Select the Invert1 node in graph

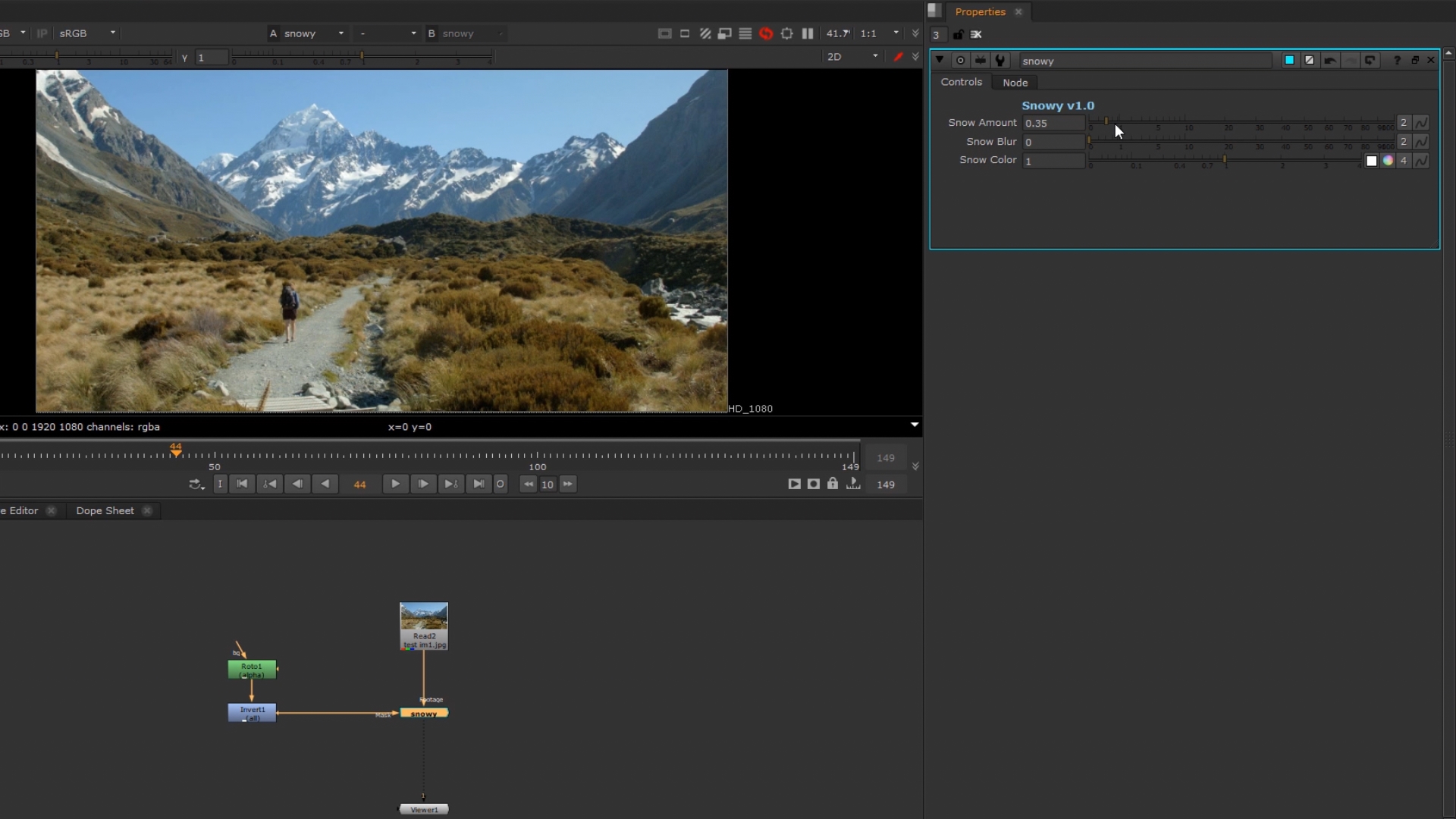(x=252, y=713)
